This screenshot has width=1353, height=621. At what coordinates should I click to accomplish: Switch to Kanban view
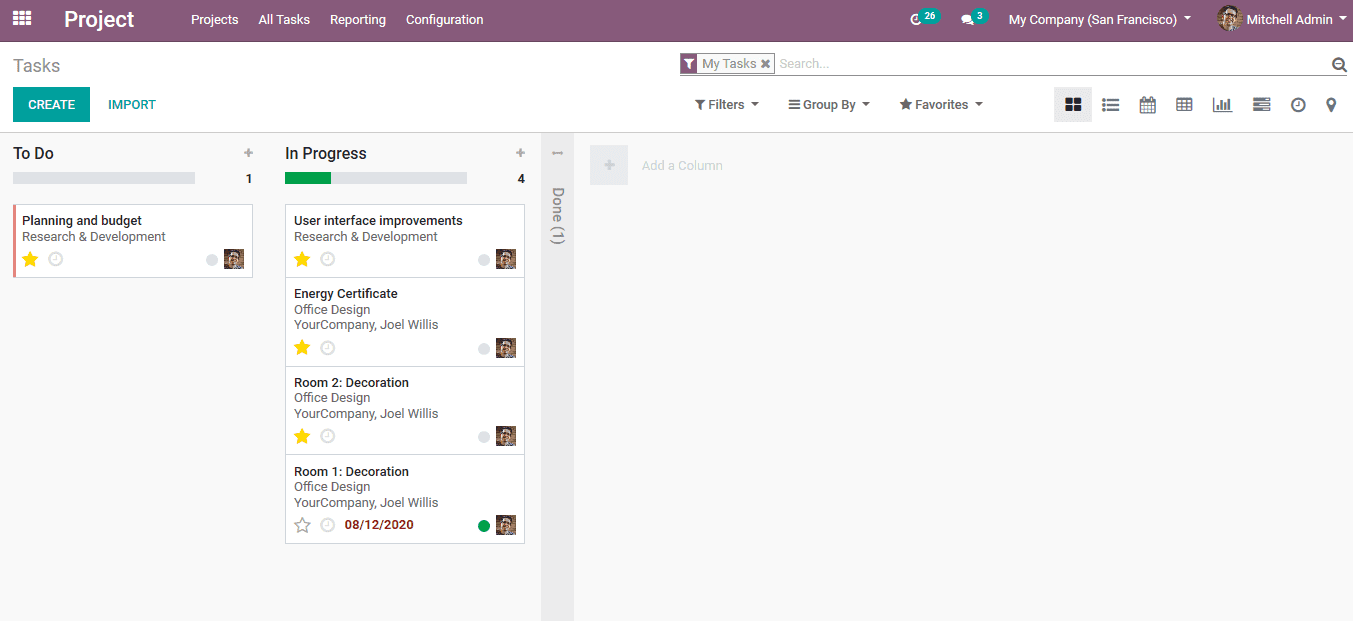[x=1073, y=104]
